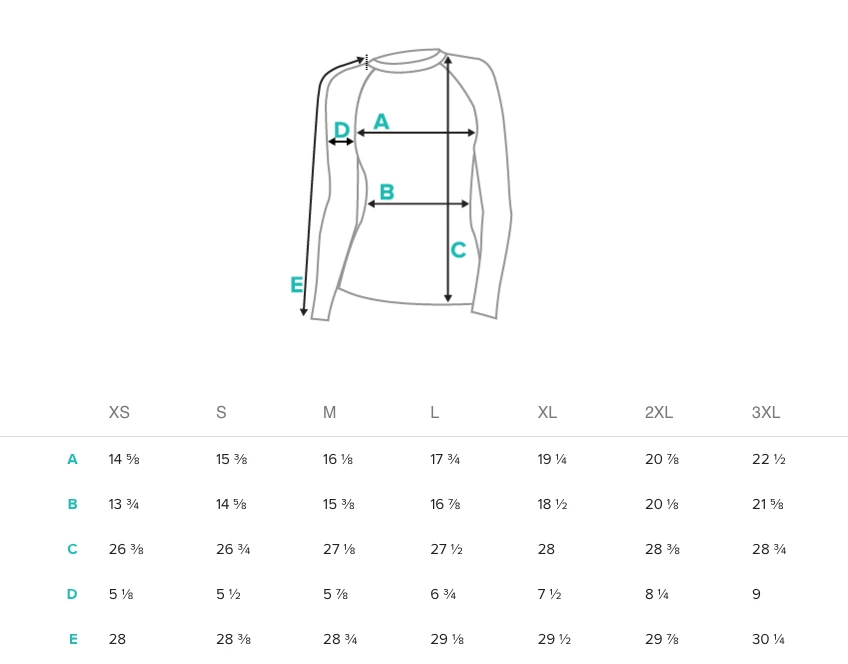
Task: Click the shirt's neck collar in diagram
Action: pos(406,61)
